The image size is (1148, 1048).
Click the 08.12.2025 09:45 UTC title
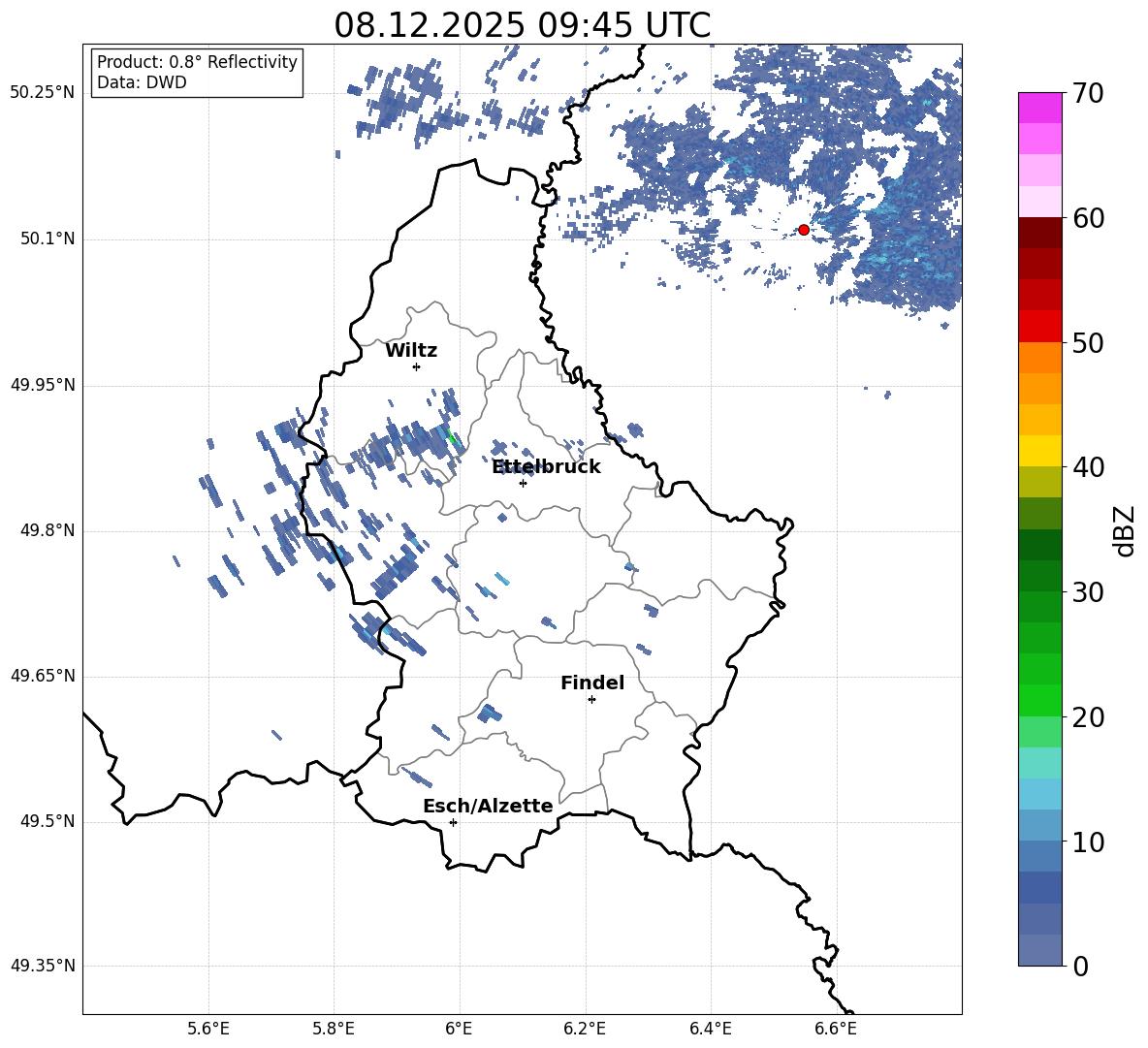pos(522,25)
